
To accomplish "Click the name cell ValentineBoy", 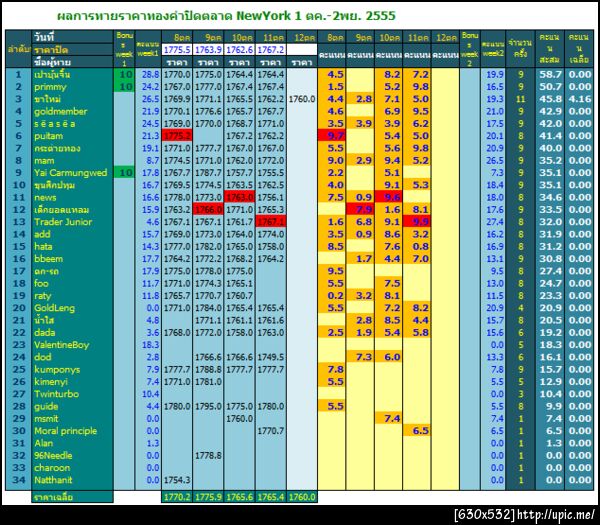I will tap(72, 345).
